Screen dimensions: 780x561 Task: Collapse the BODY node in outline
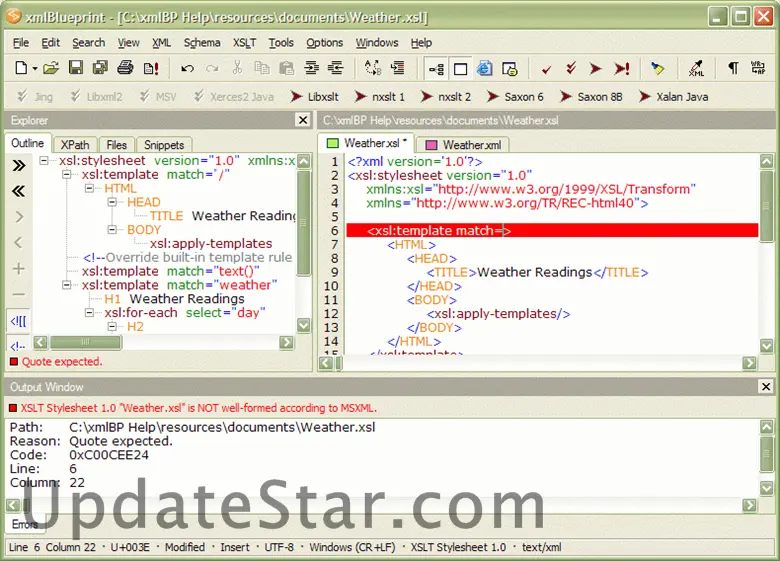click(112, 230)
